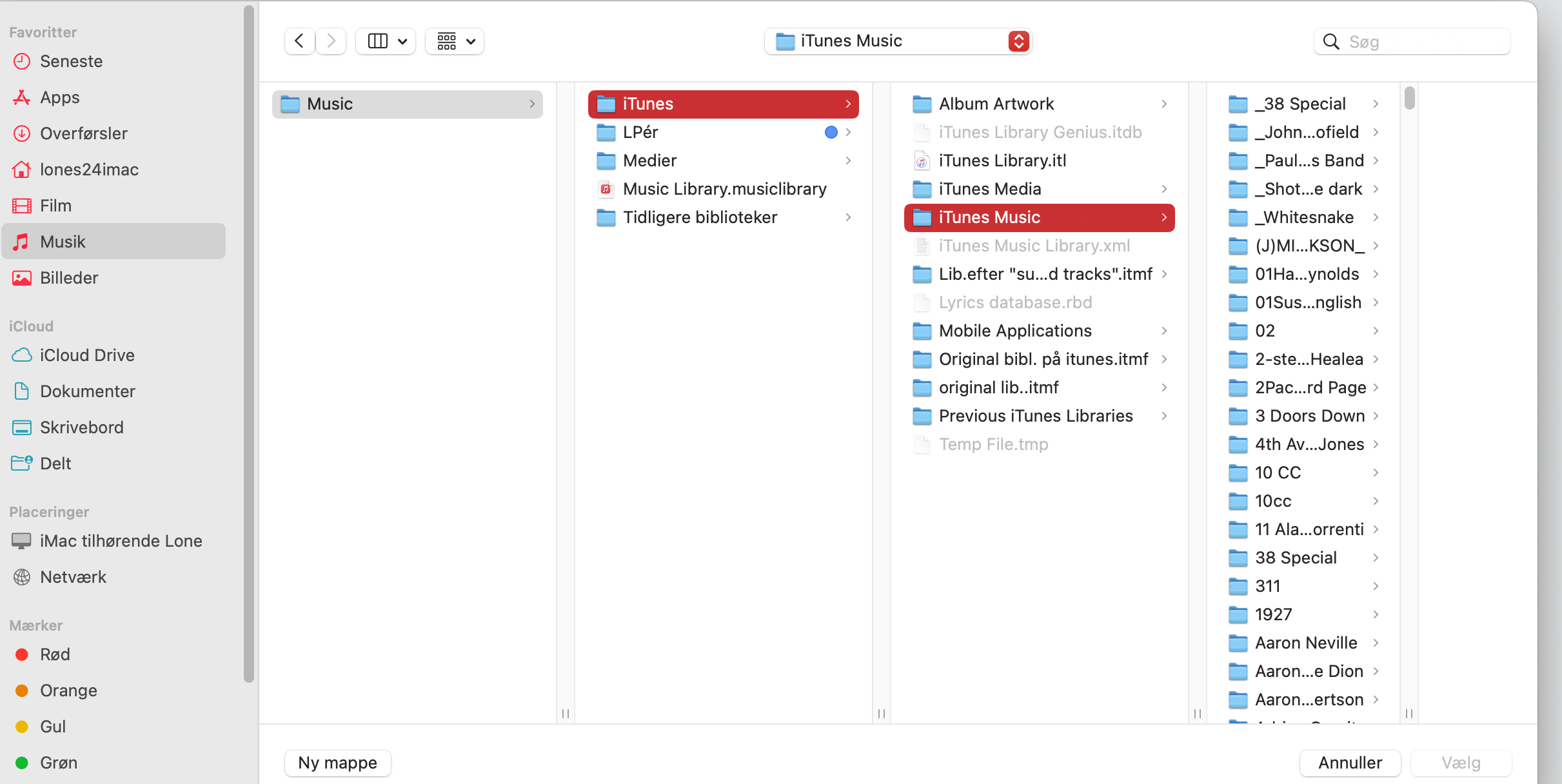Select Original bibl. på itunes.itmf folder
The width and height of the screenshot is (1562, 784).
point(1040,359)
